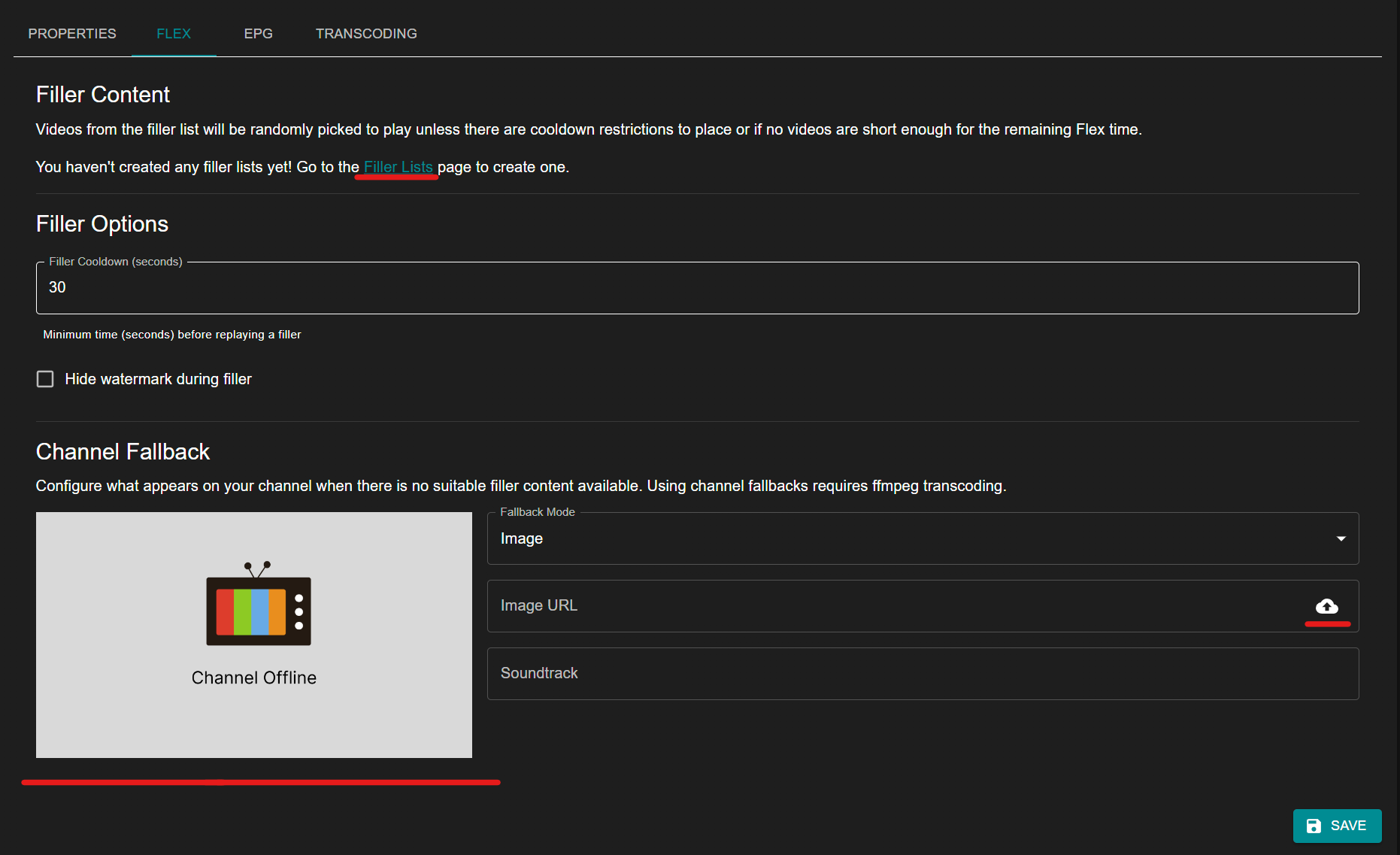The width and height of the screenshot is (1400, 855).
Task: Click the Channel Offline preview image
Action: point(254,635)
